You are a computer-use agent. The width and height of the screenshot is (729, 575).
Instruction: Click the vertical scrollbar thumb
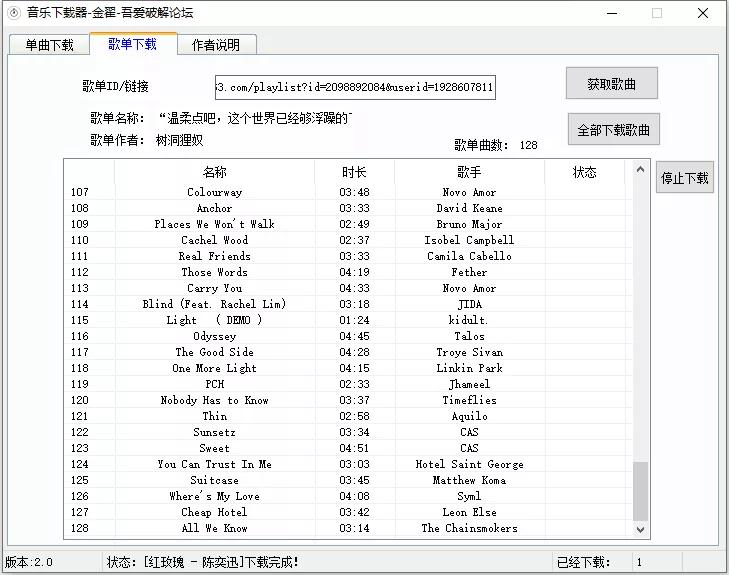pyautogui.click(x=640, y=491)
